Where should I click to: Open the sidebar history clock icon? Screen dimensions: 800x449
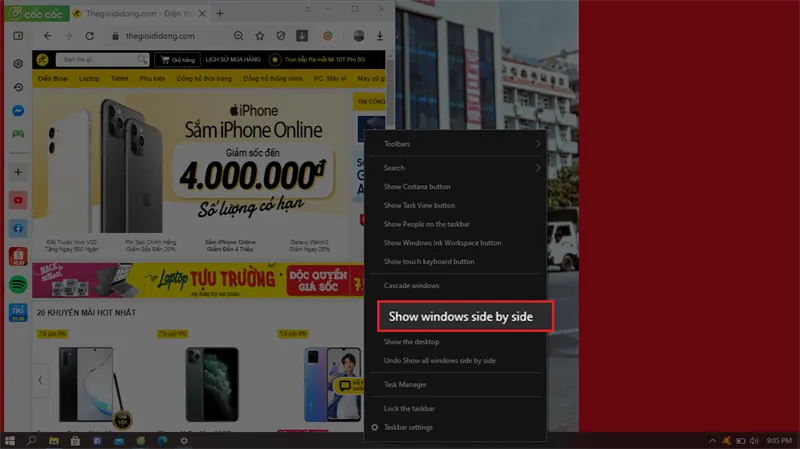(x=18, y=87)
